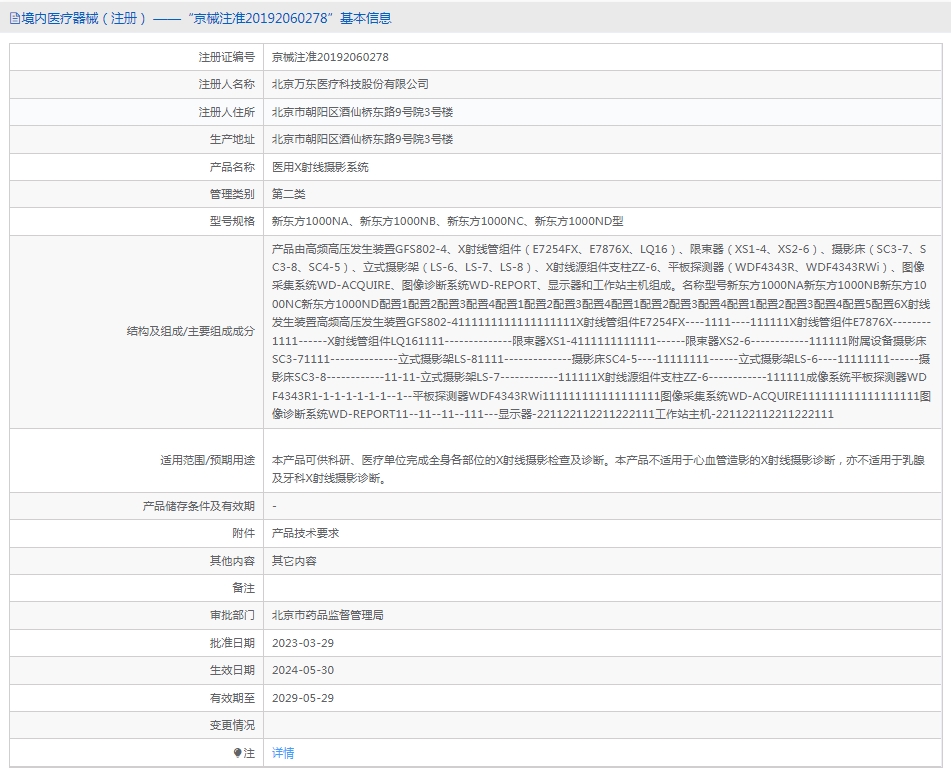This screenshot has width=951, height=775.
Task: Click the structure composition paragraph text
Action: point(600,332)
